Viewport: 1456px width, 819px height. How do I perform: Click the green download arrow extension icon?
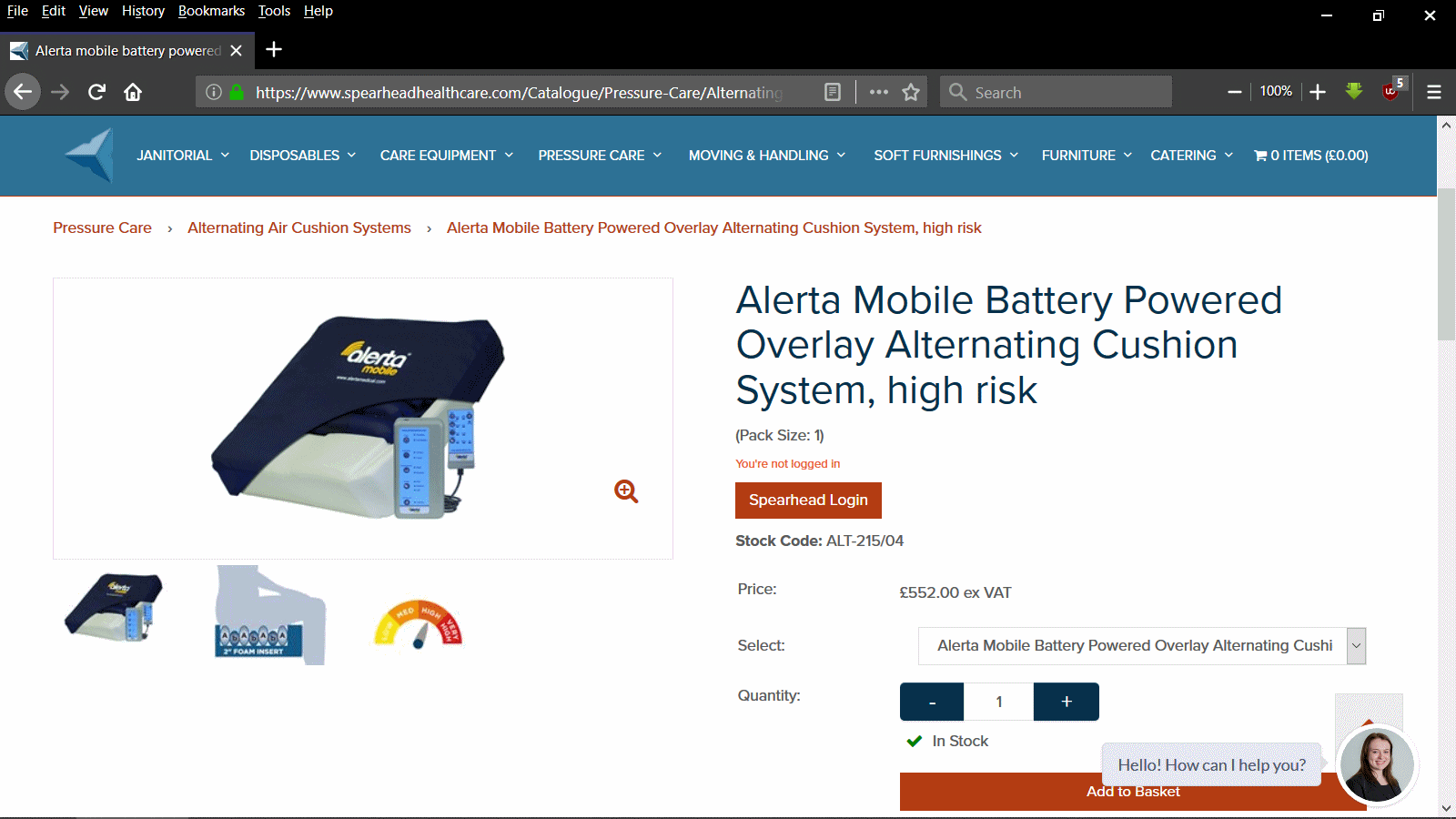[1354, 91]
